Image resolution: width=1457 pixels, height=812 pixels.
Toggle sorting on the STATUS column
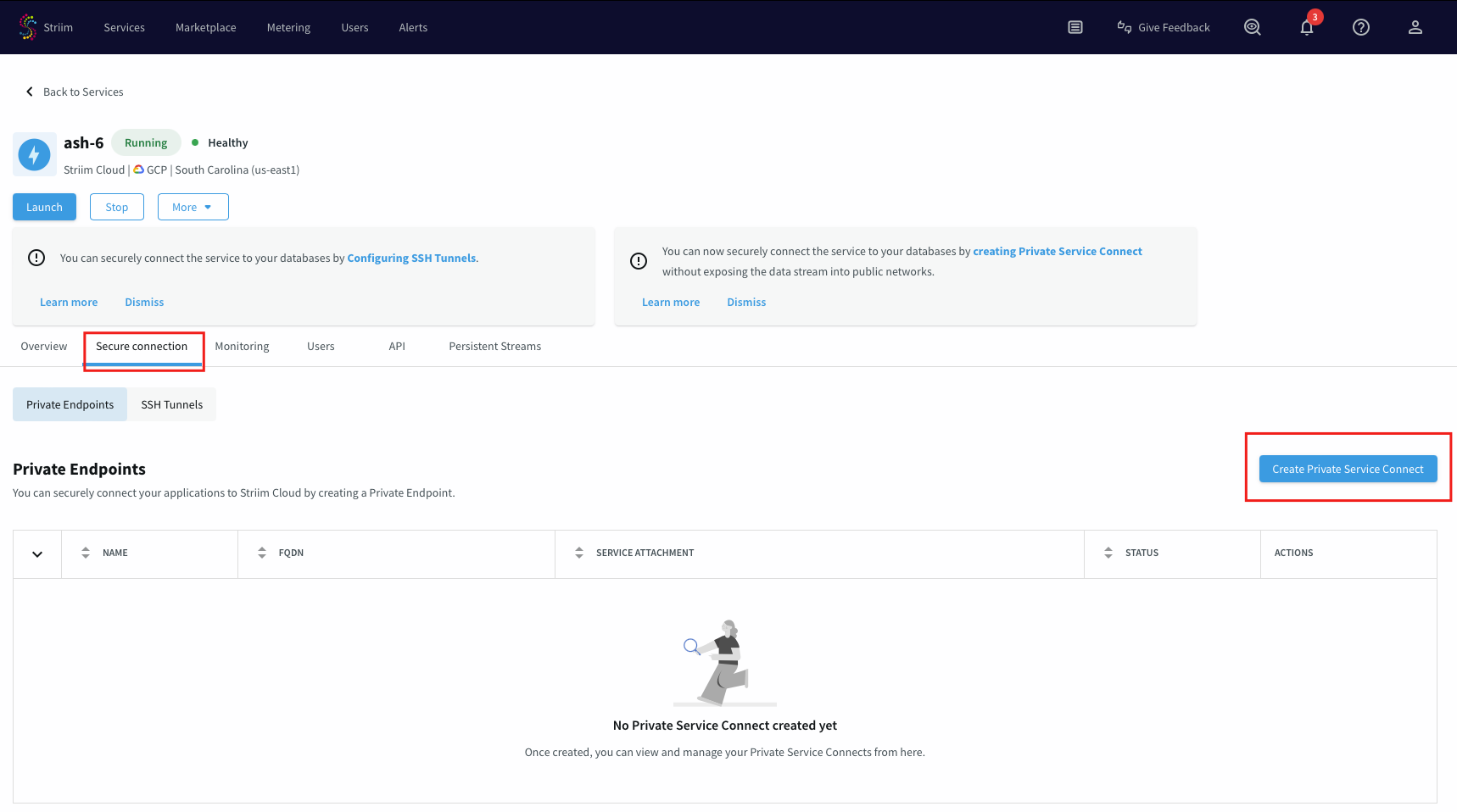click(1108, 553)
